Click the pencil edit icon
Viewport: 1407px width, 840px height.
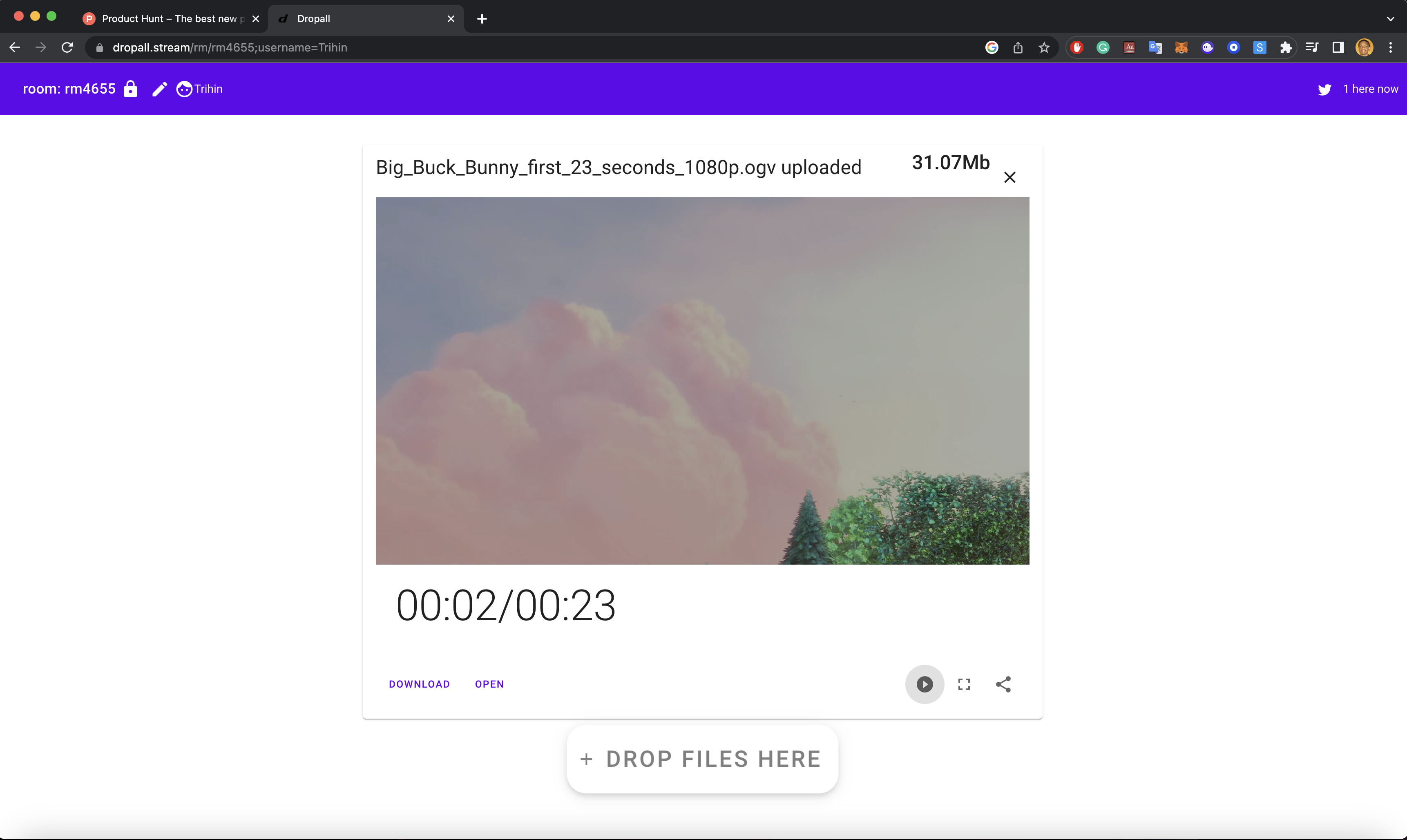(160, 89)
